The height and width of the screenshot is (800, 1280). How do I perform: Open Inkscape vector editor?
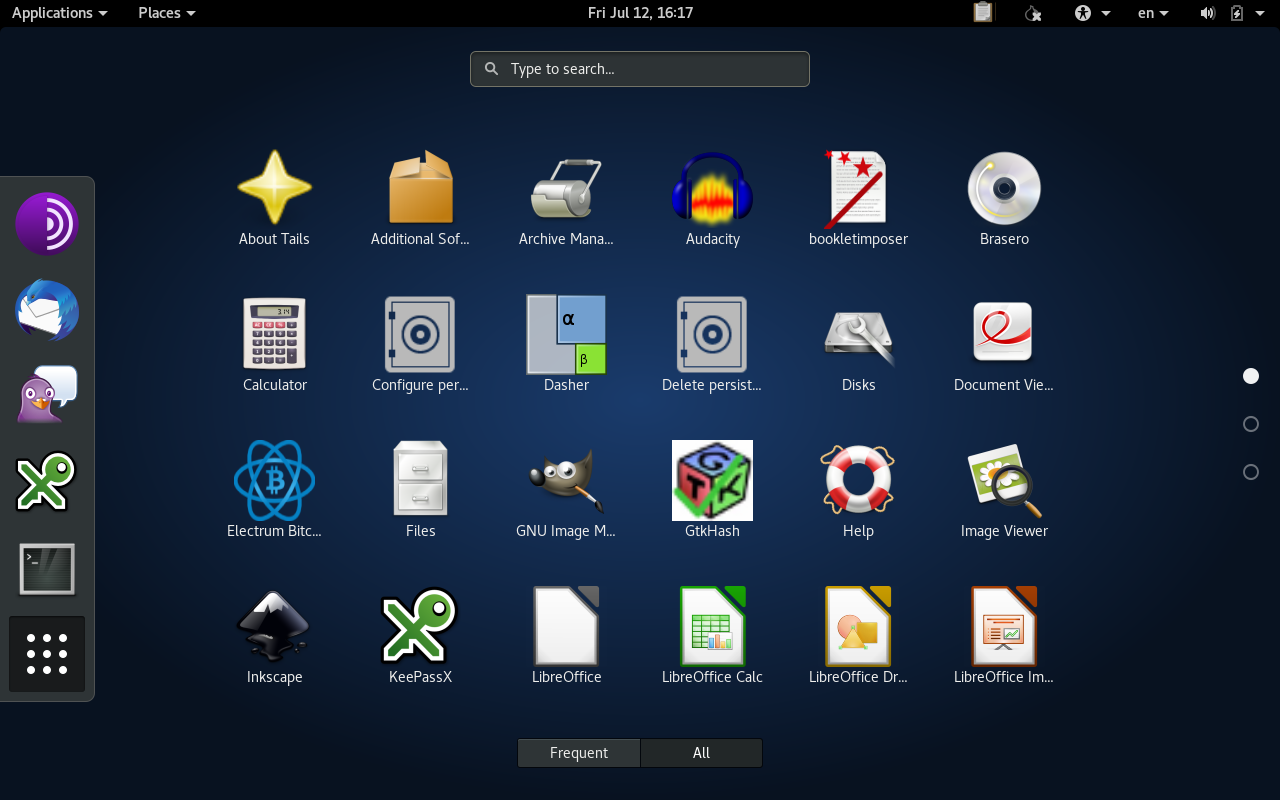click(274, 636)
